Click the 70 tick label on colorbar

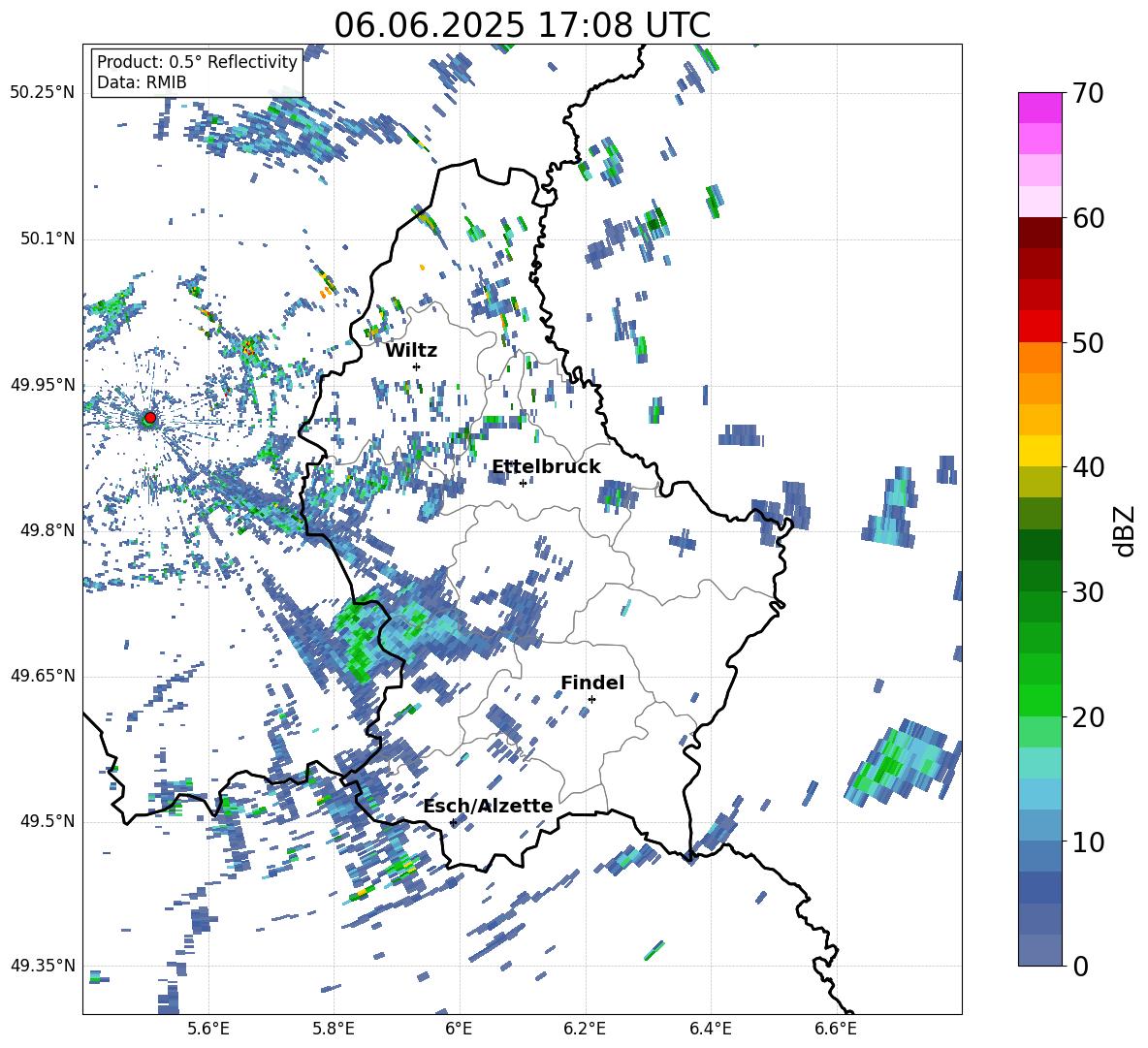[1088, 93]
